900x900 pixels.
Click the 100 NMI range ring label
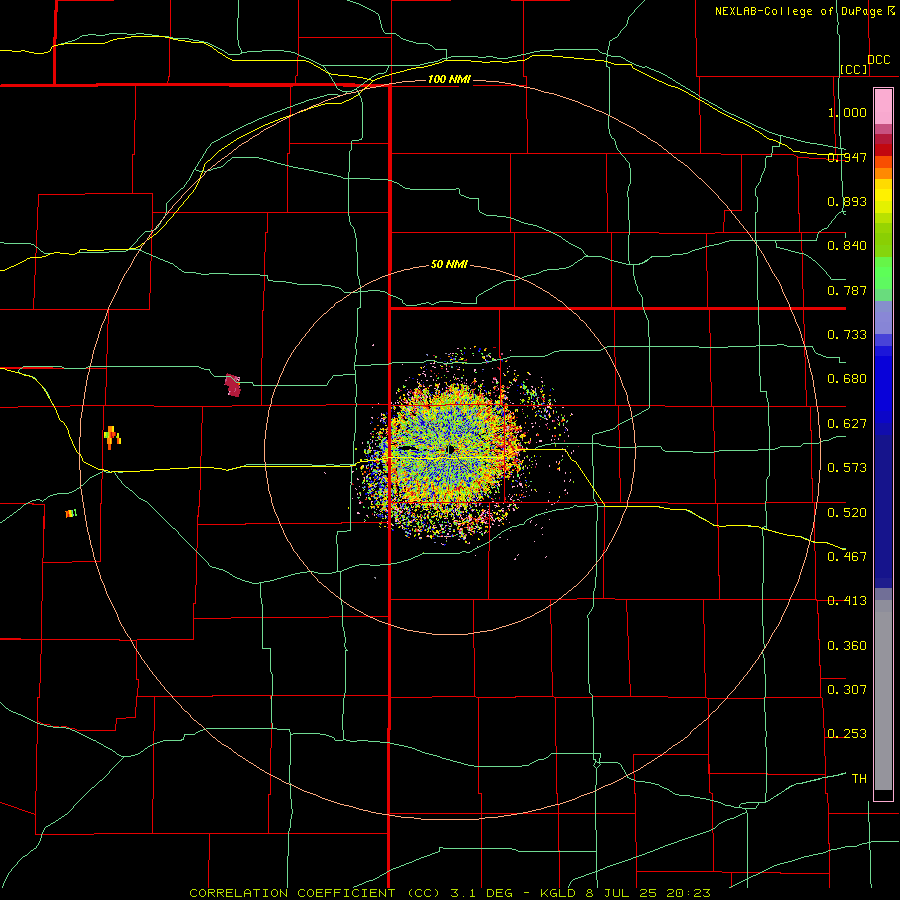coord(449,79)
